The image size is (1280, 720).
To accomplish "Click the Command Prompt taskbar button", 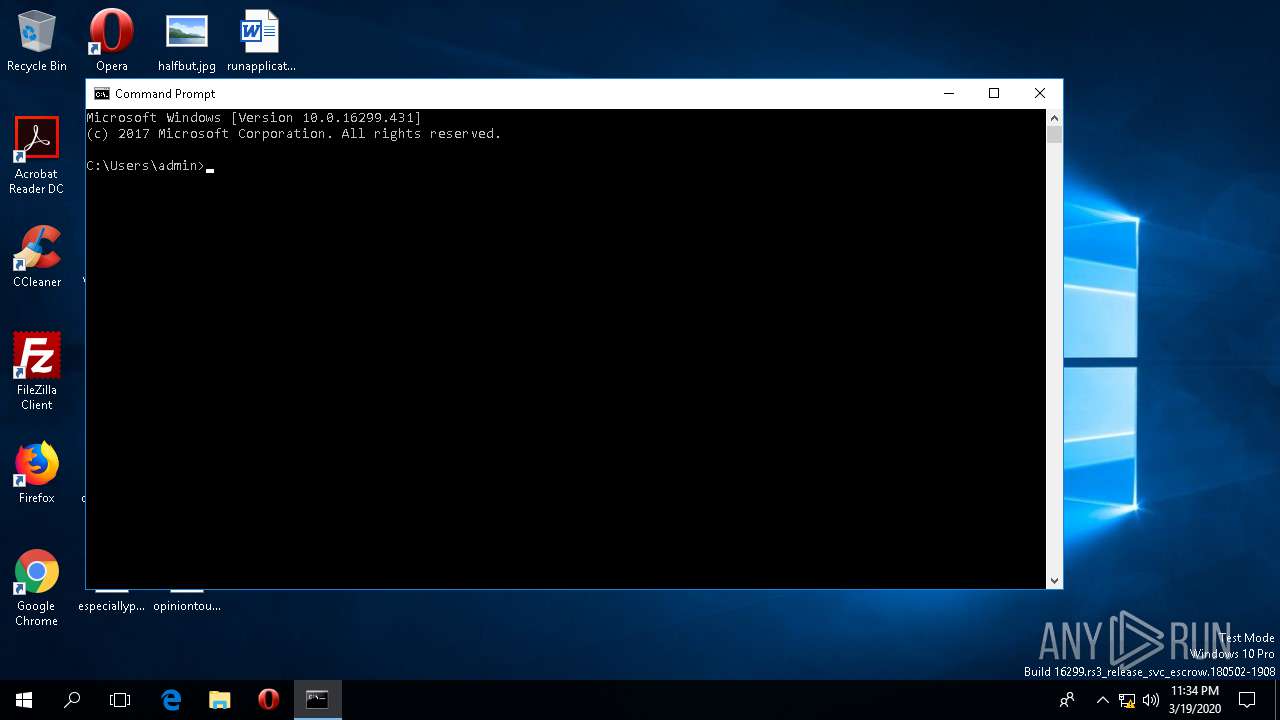I will click(317, 700).
